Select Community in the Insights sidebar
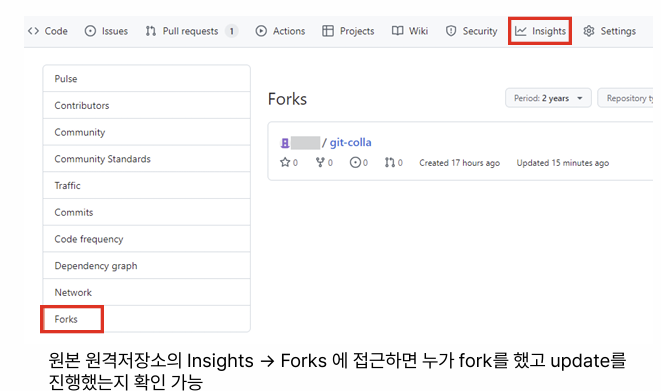 [146, 132]
